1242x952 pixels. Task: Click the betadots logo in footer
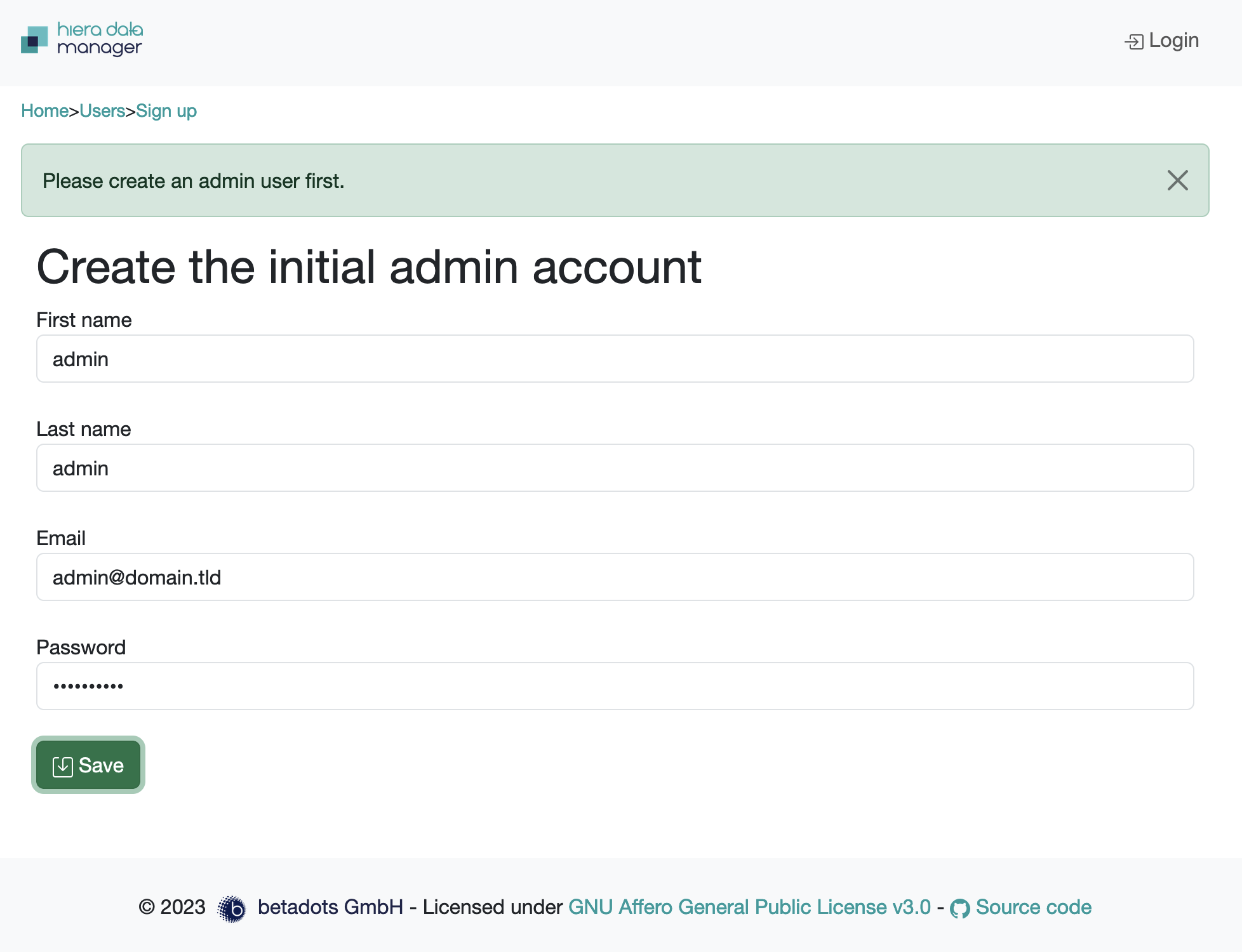pyautogui.click(x=232, y=908)
